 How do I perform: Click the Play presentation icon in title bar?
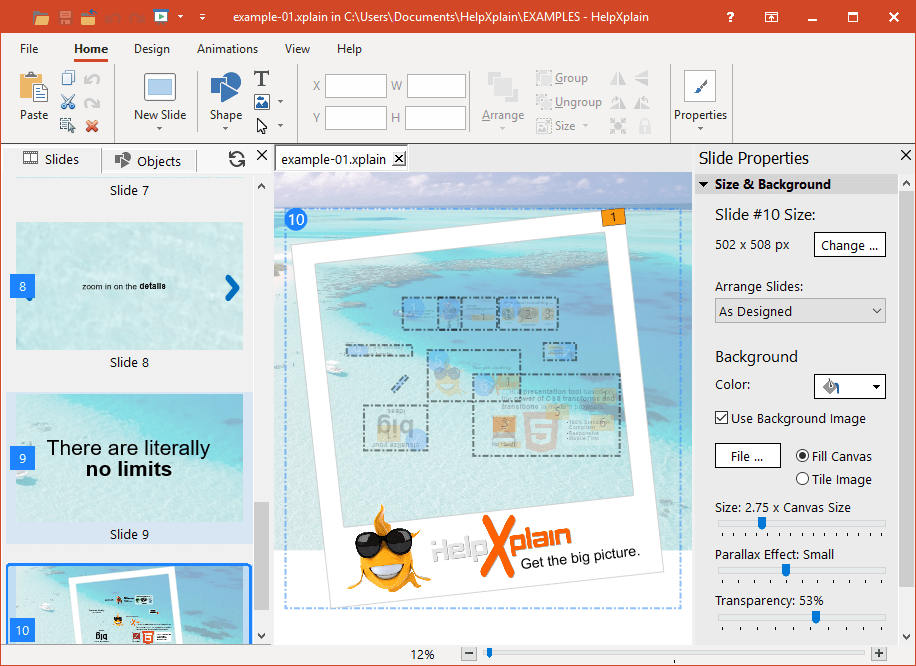coord(161,16)
